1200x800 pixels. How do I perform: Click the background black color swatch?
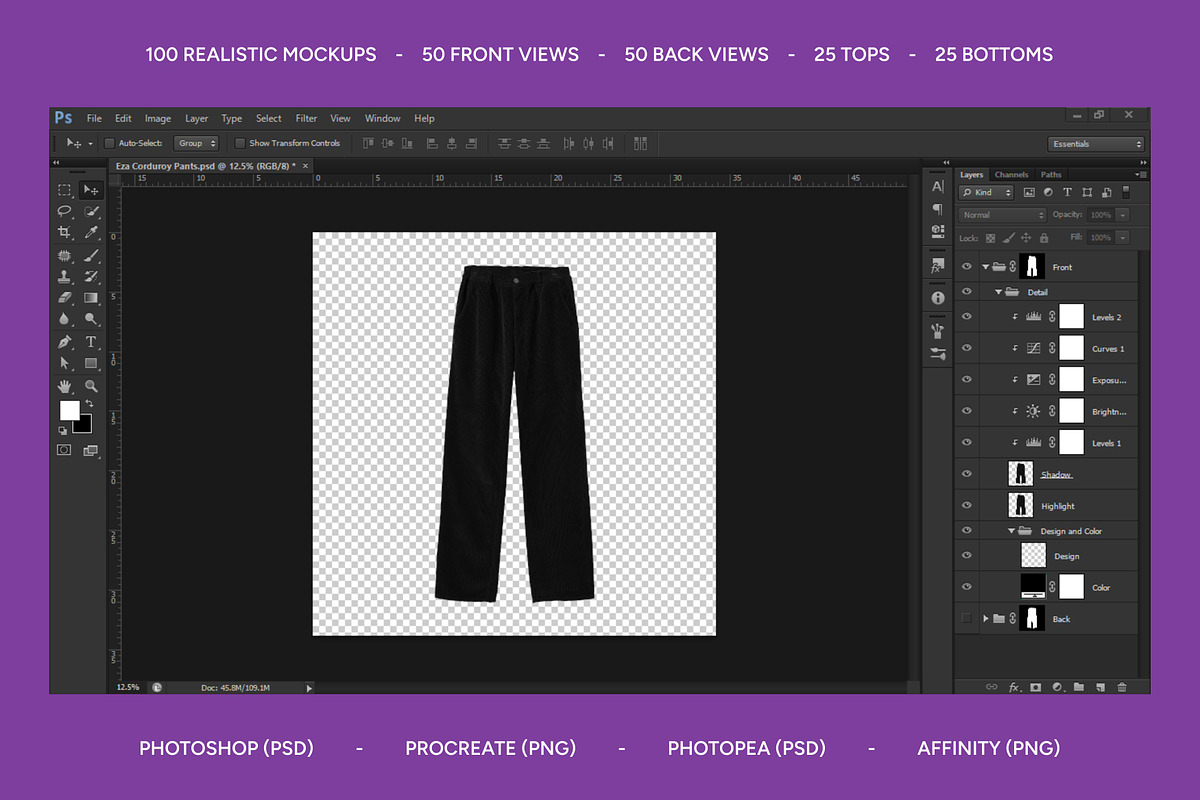[85, 426]
